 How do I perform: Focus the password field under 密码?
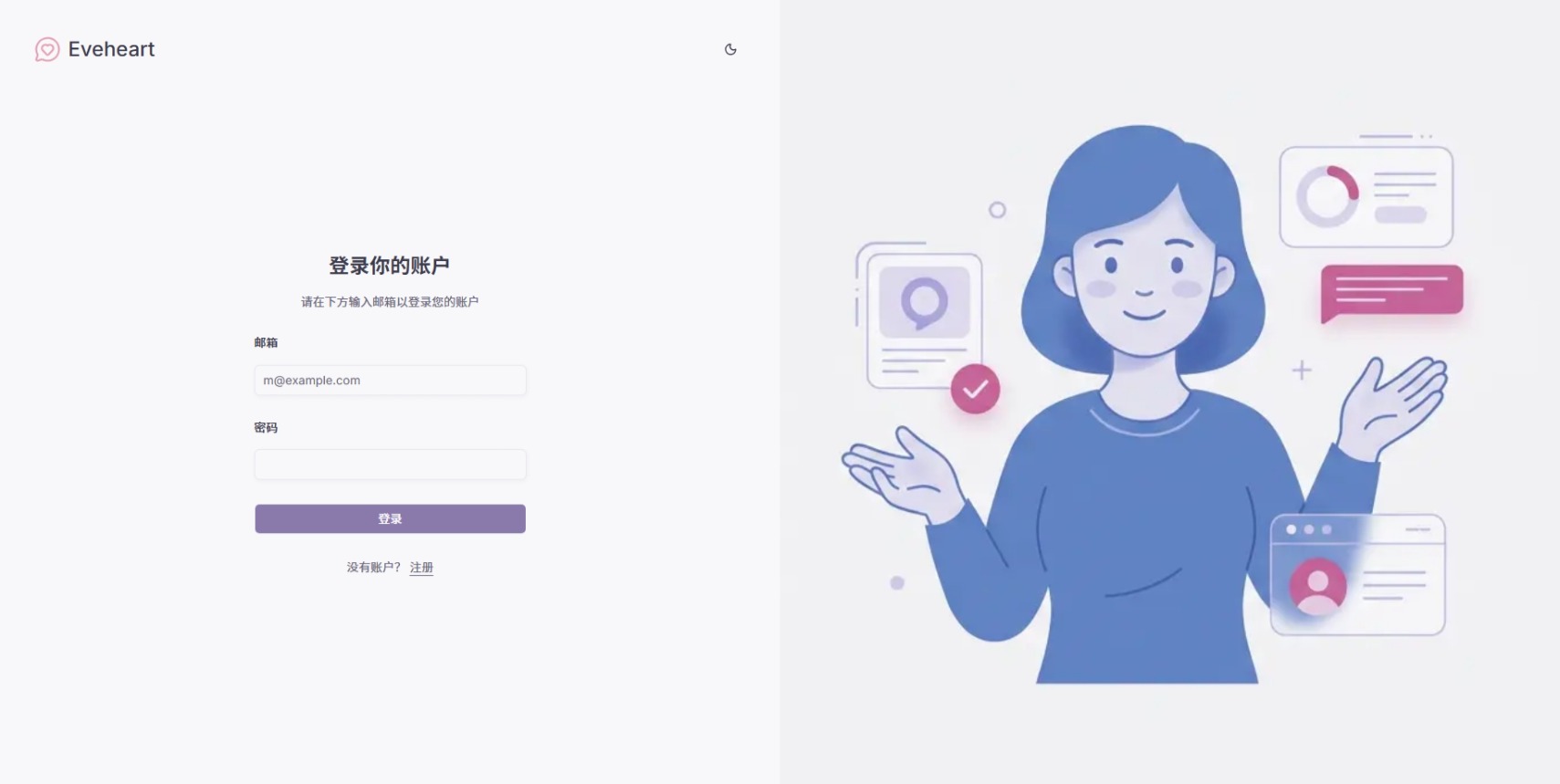click(x=390, y=465)
